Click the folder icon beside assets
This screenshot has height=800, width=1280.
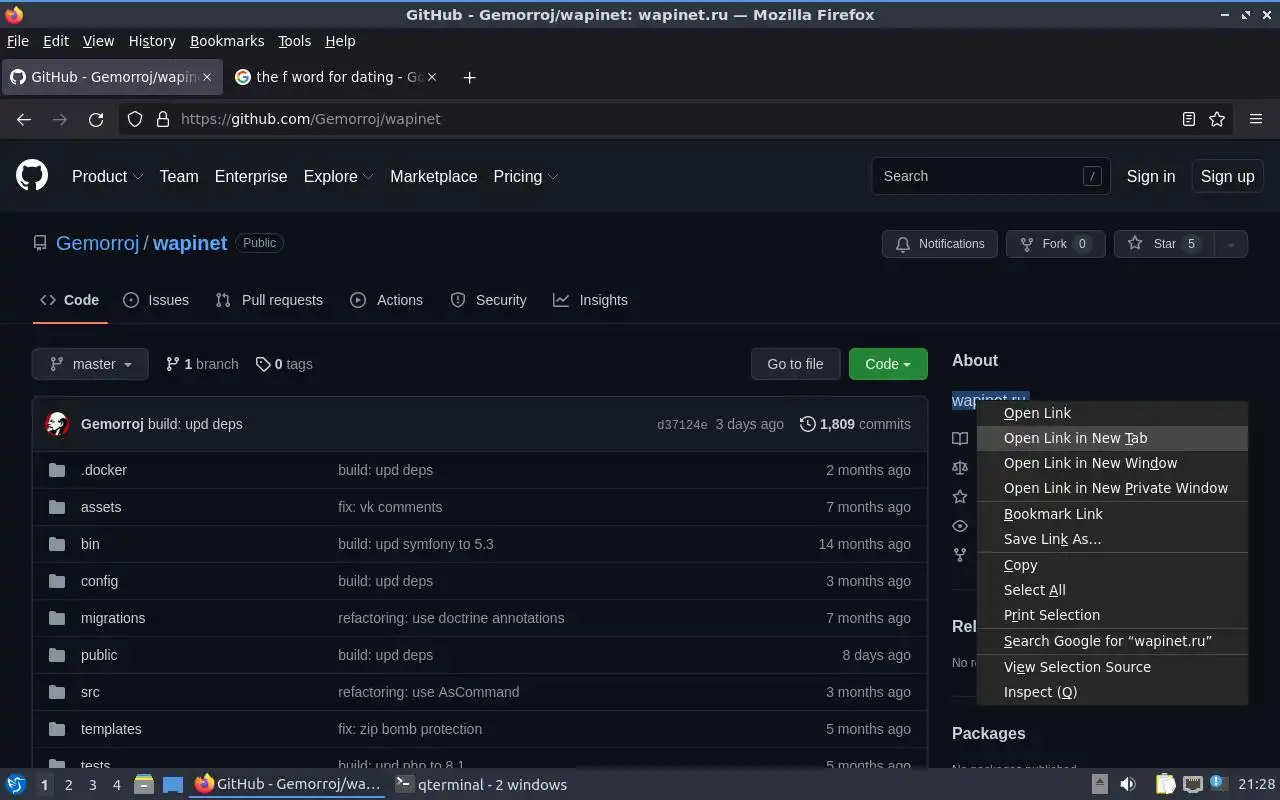coord(57,507)
